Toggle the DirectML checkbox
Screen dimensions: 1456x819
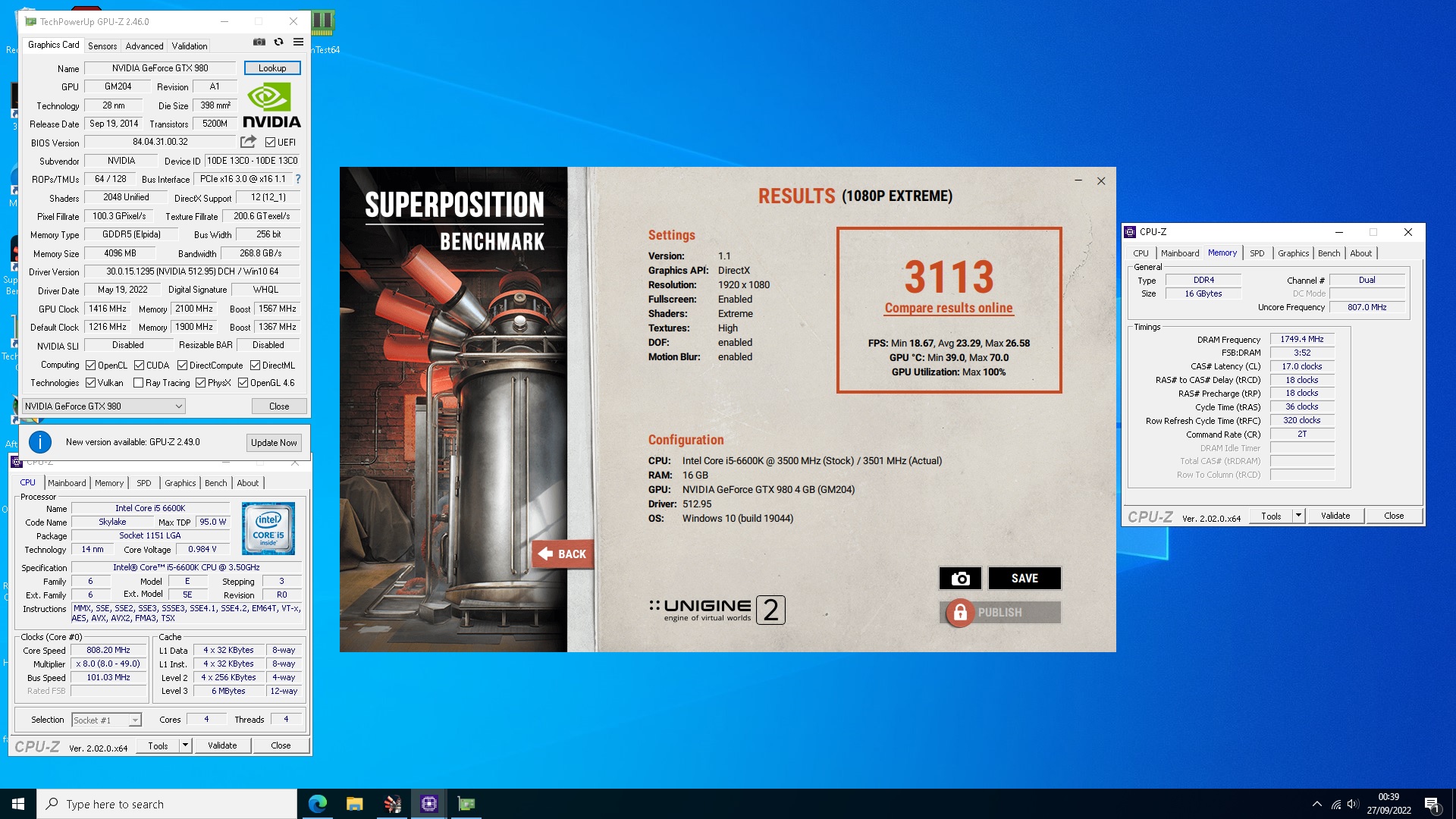256,366
